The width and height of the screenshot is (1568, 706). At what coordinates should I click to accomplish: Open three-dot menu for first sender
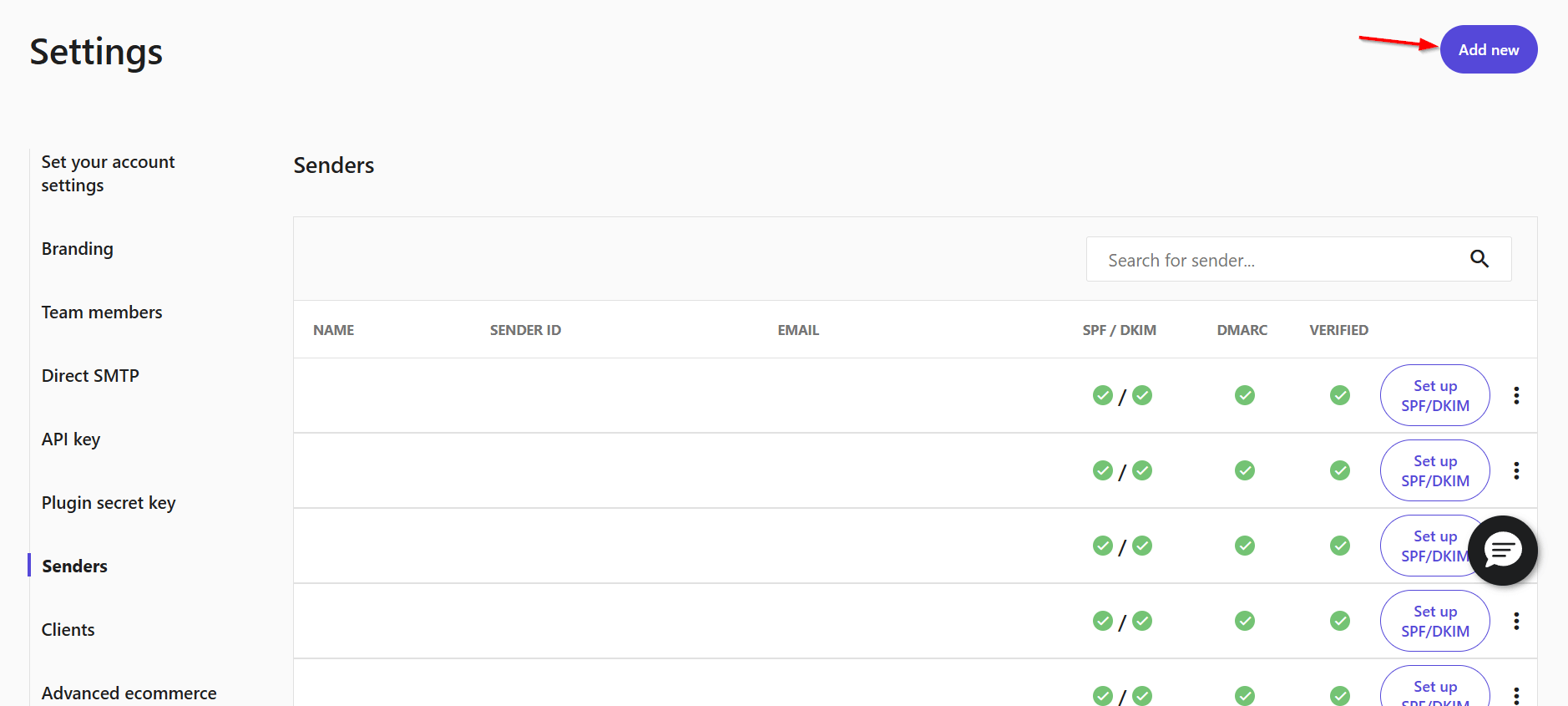point(1516,395)
